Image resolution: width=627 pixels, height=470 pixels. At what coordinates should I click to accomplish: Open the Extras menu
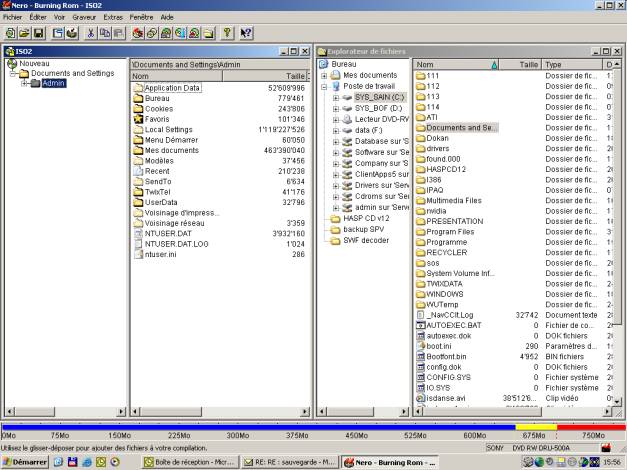pyautogui.click(x=113, y=17)
